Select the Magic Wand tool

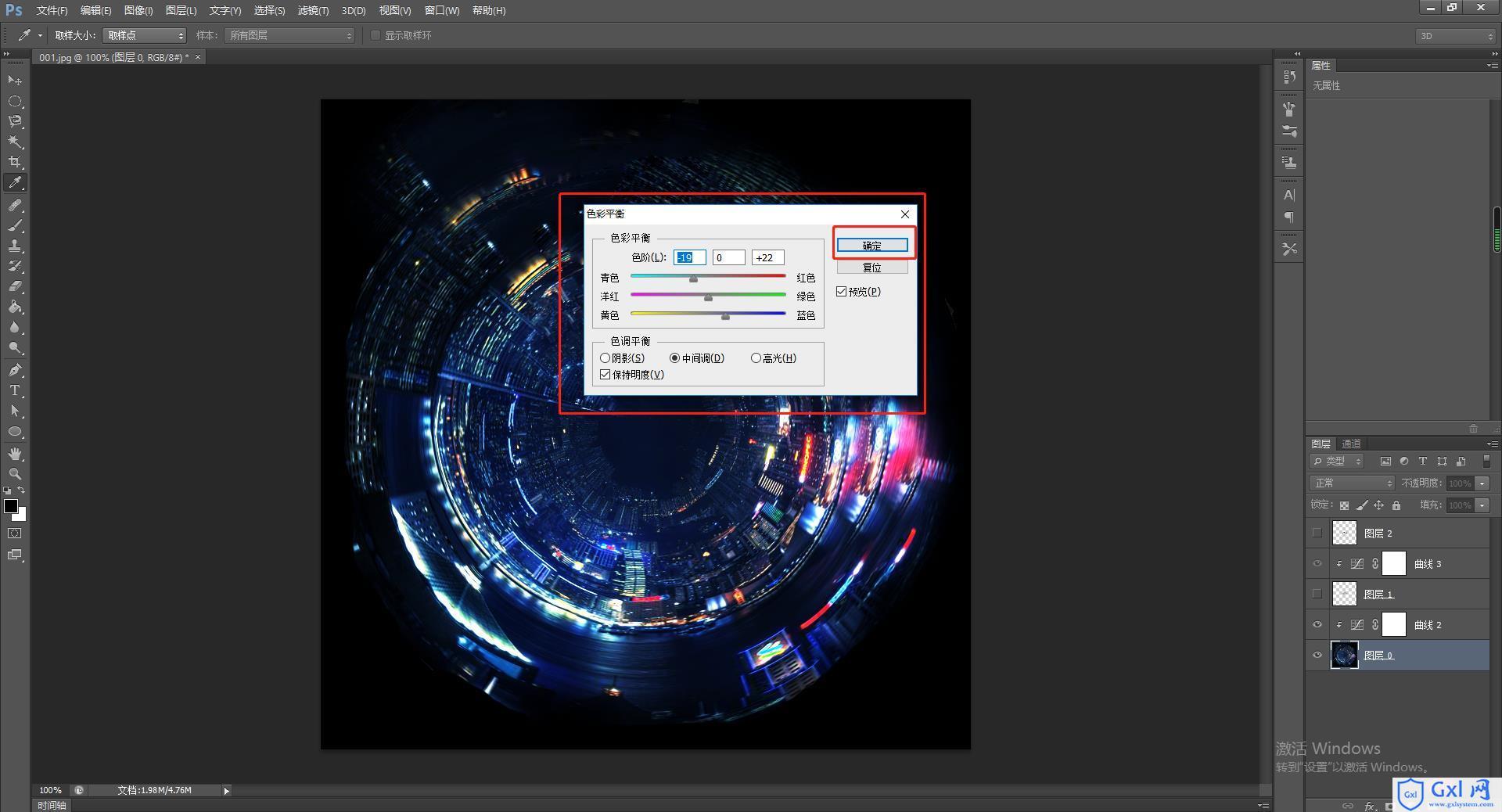[15, 142]
